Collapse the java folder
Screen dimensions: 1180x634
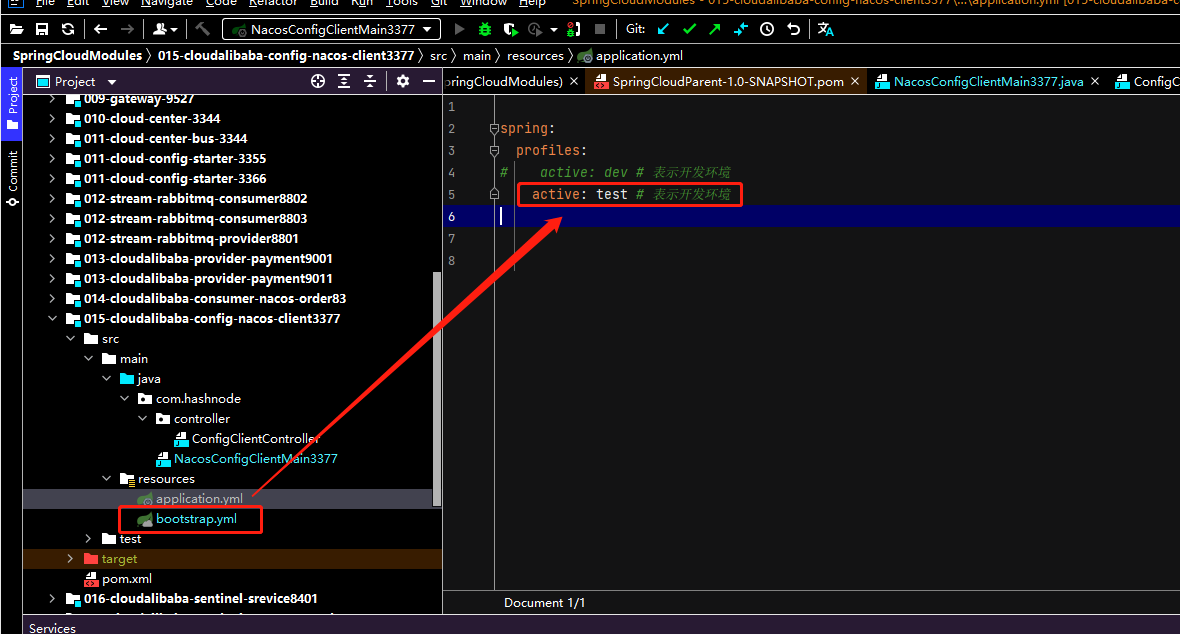coord(107,379)
